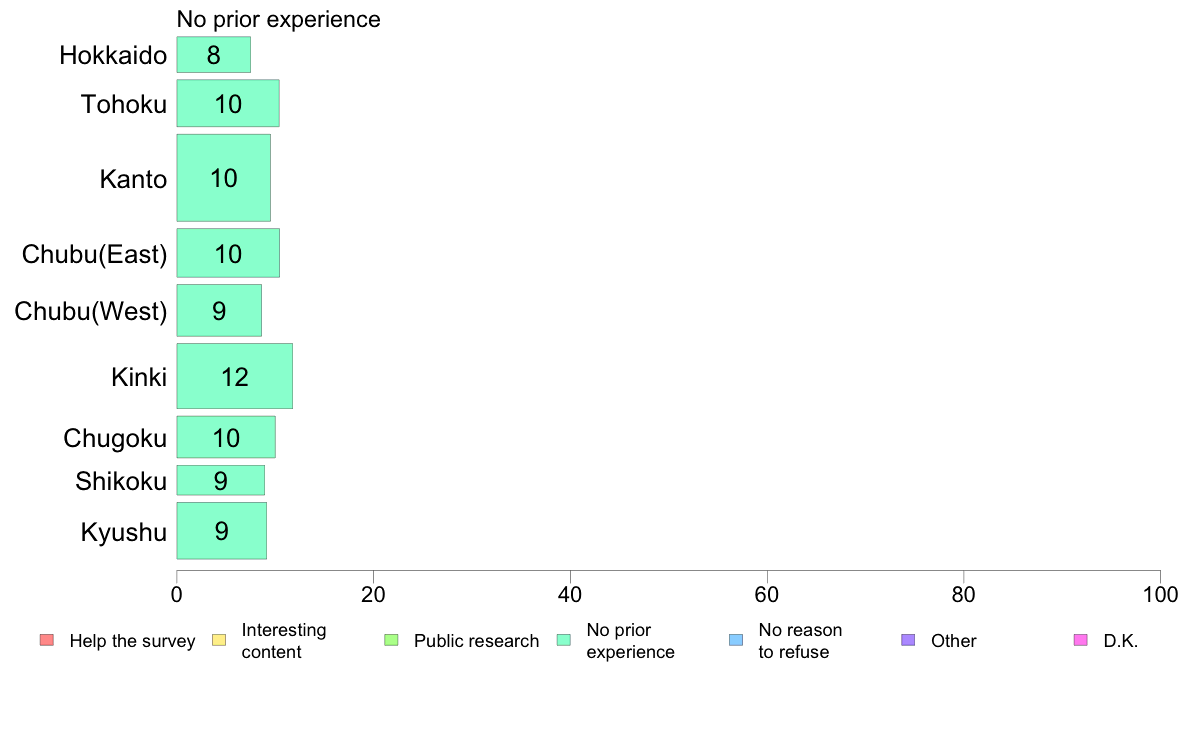
Task: Select the Kyushu bar showing 9
Action: coord(221,531)
